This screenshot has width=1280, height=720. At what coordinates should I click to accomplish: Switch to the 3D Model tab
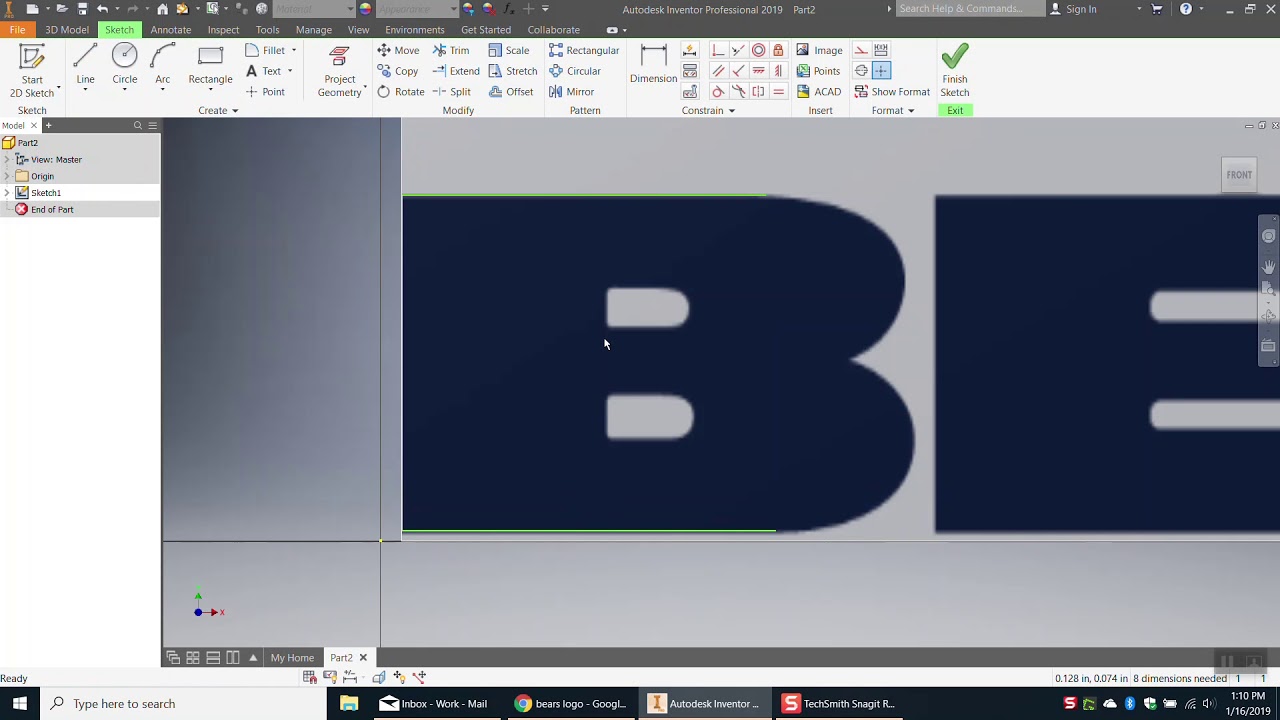(x=67, y=29)
